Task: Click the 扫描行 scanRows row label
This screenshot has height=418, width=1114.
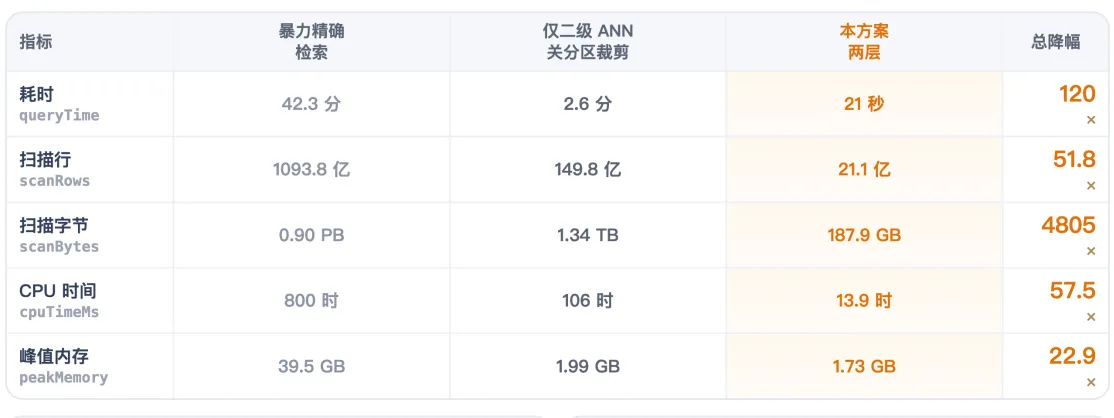Action: [55, 170]
